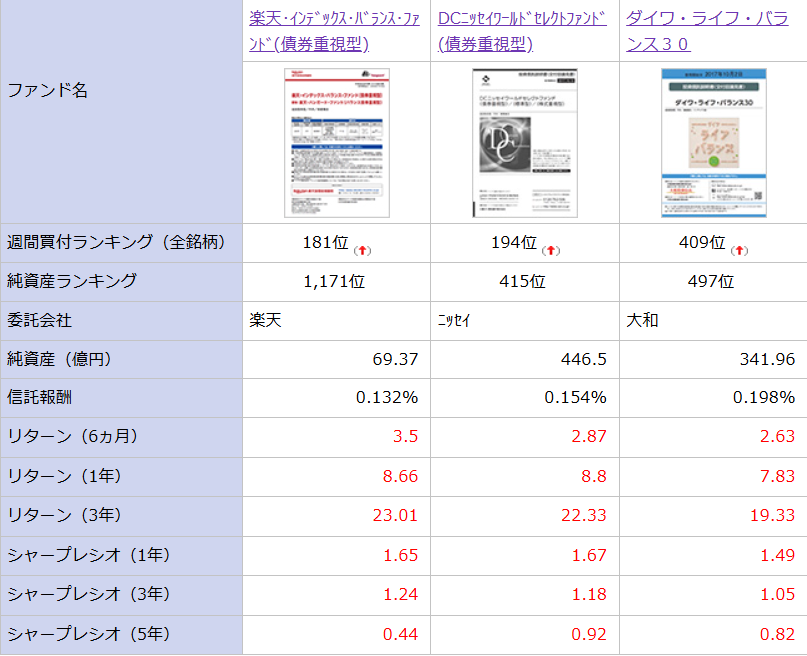Image resolution: width=807 pixels, height=656 pixels.
Task: Click the red up arrow beside 194位
Action: (551, 250)
